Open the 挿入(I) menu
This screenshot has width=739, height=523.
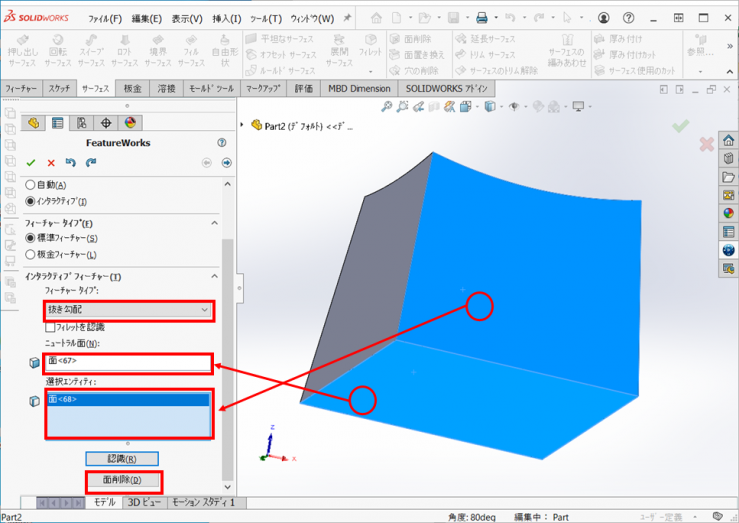225,18
